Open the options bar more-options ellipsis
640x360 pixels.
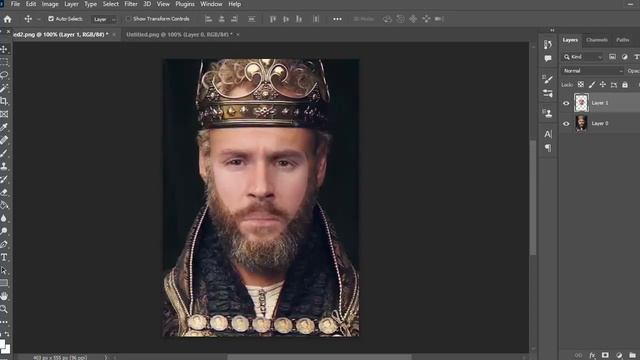[337, 19]
